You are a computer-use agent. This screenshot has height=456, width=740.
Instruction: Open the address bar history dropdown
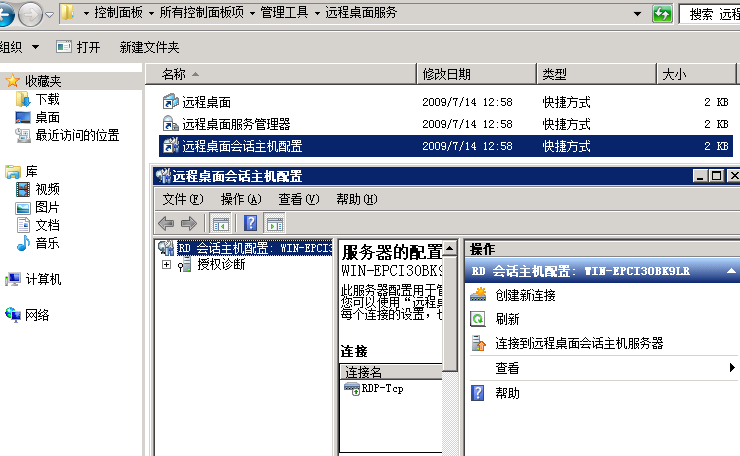[637, 14]
